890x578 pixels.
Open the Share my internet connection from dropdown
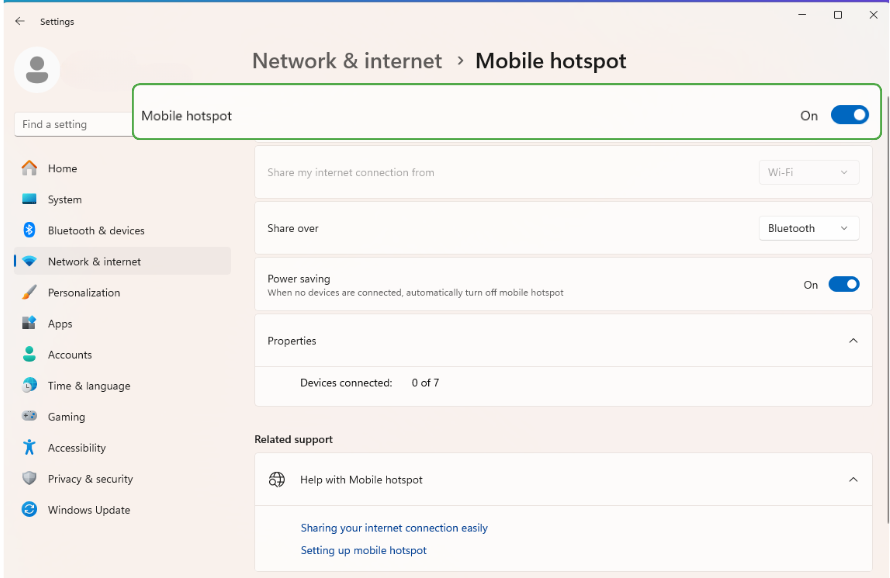tap(808, 172)
